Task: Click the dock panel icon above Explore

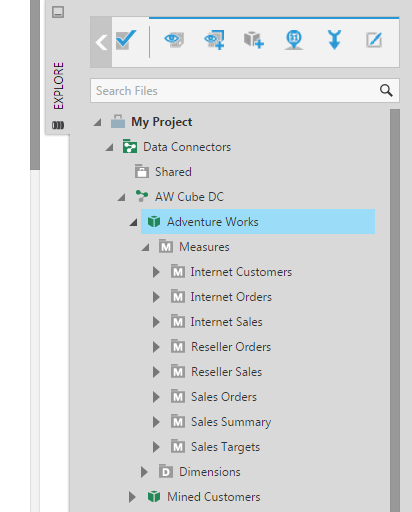Action: (58, 12)
